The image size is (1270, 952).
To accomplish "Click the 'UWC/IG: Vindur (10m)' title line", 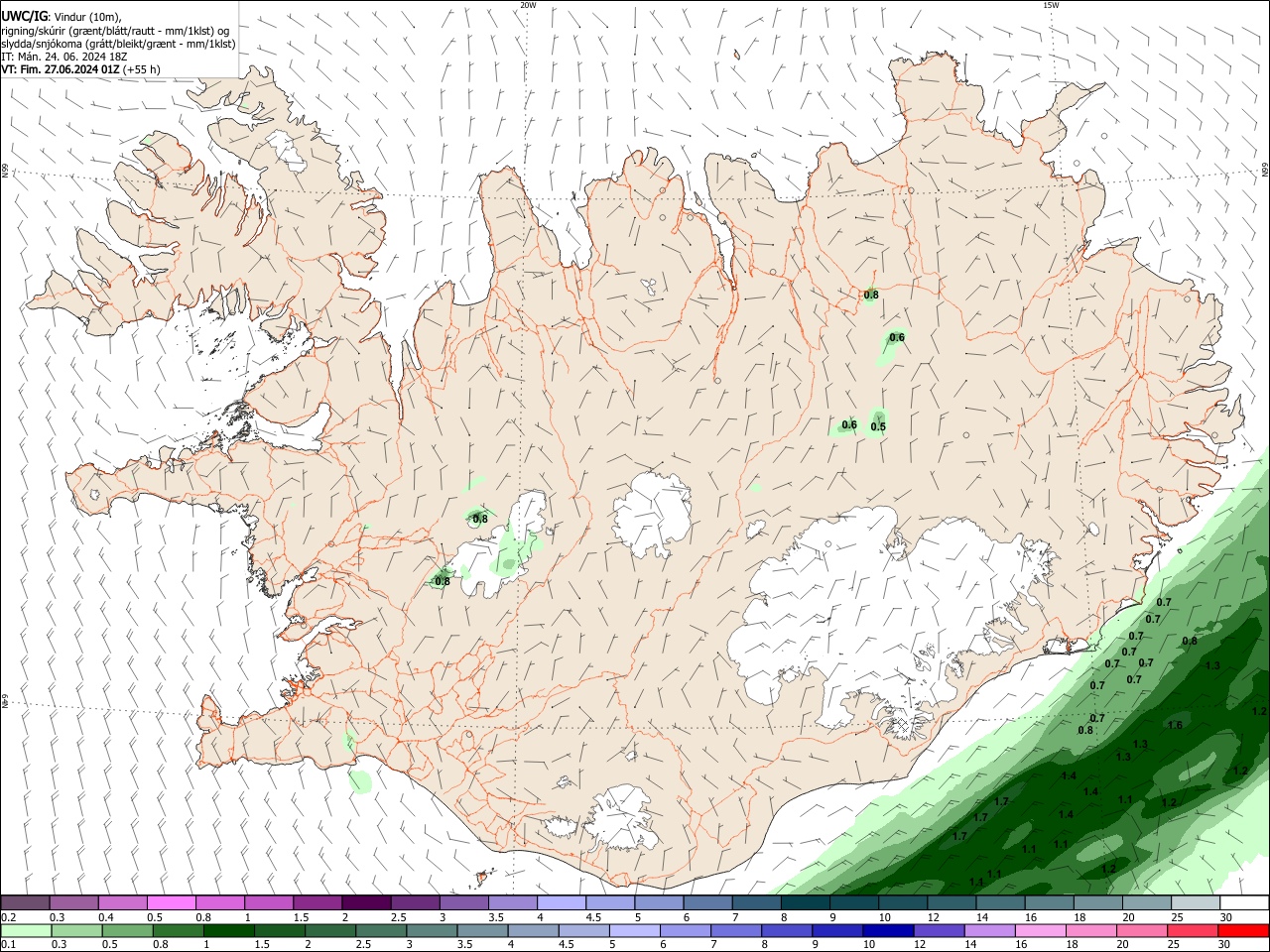I will (62, 17).
